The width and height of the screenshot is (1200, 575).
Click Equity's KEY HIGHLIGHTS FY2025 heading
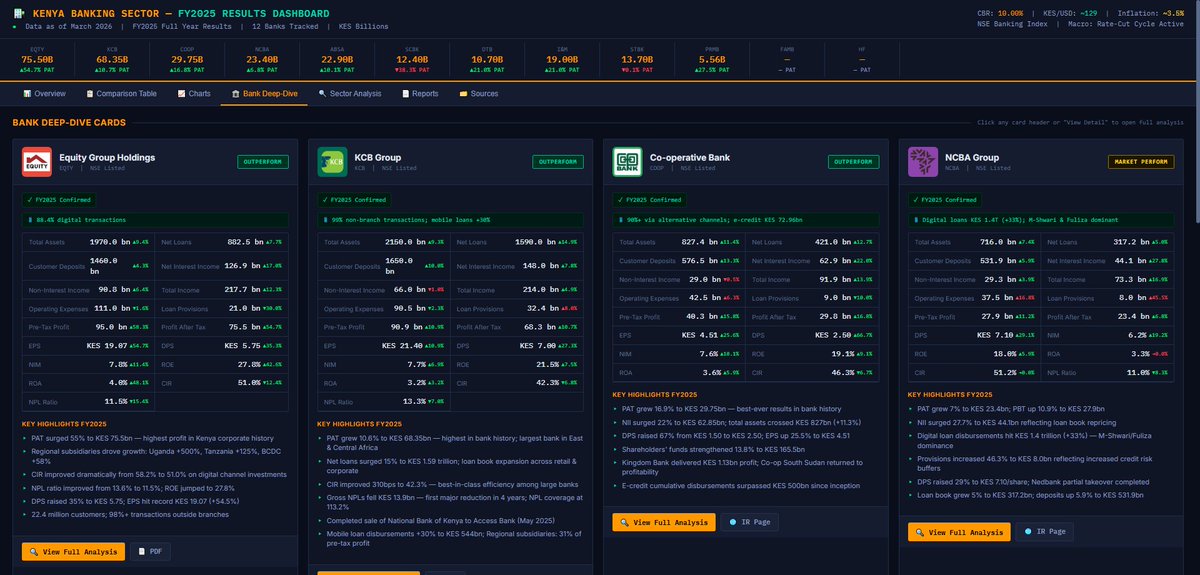coord(65,424)
